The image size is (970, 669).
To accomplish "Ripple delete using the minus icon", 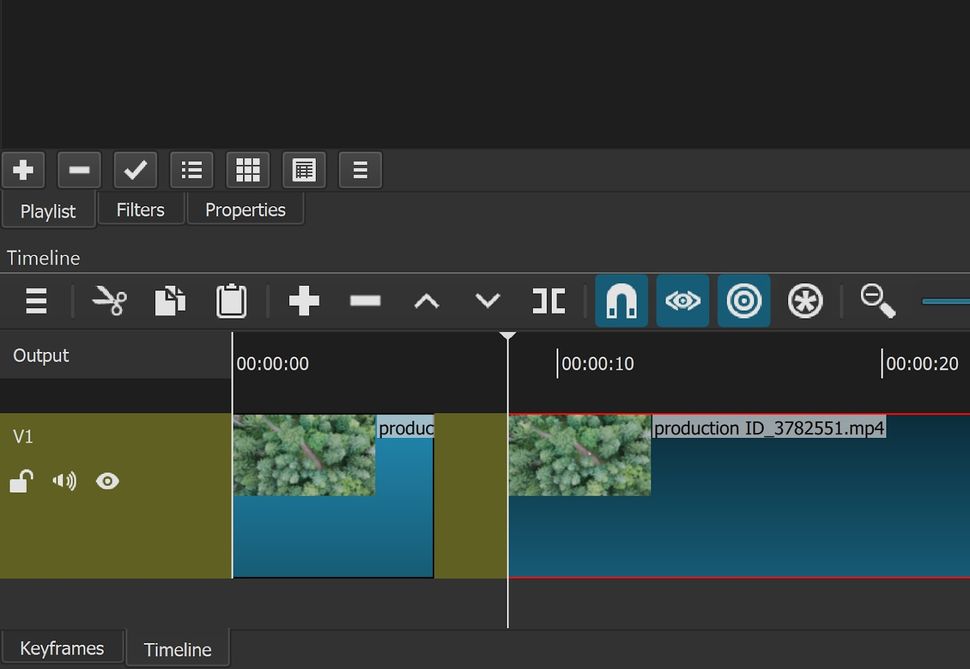I will pos(364,300).
